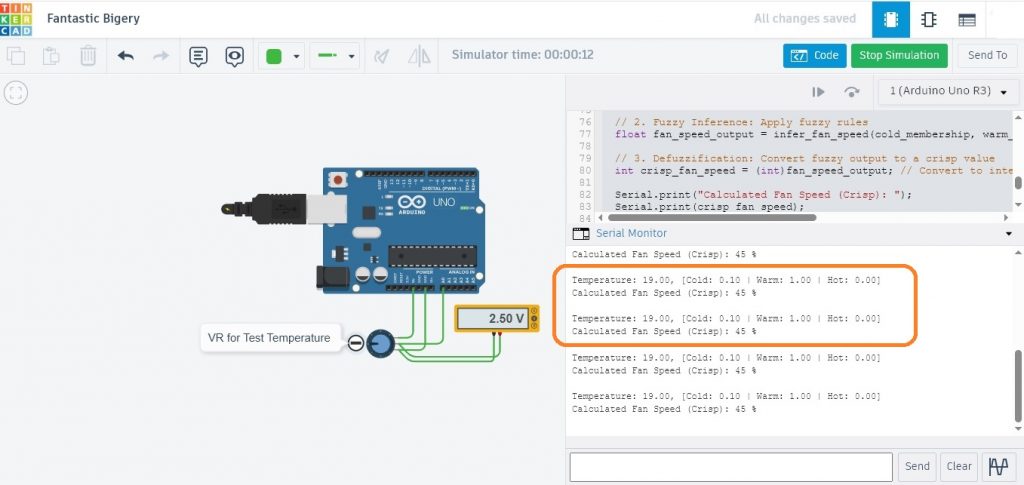Switch to Circuit view icon

click(x=891, y=20)
